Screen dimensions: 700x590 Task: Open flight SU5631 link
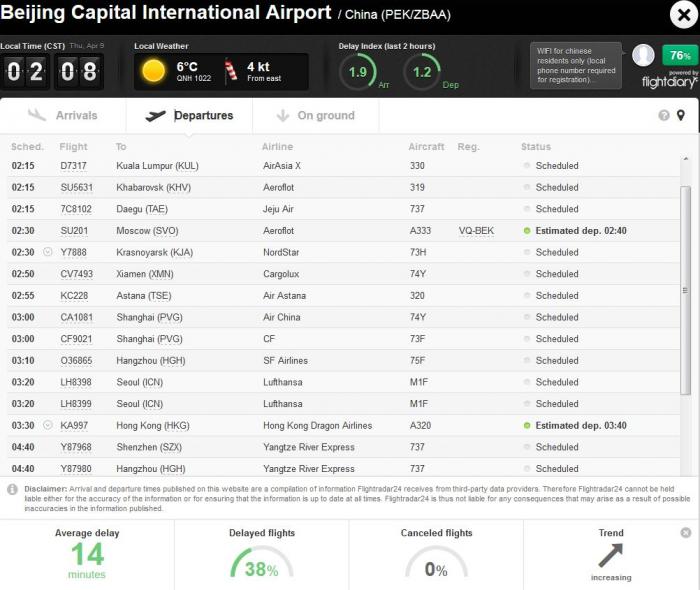(x=76, y=187)
